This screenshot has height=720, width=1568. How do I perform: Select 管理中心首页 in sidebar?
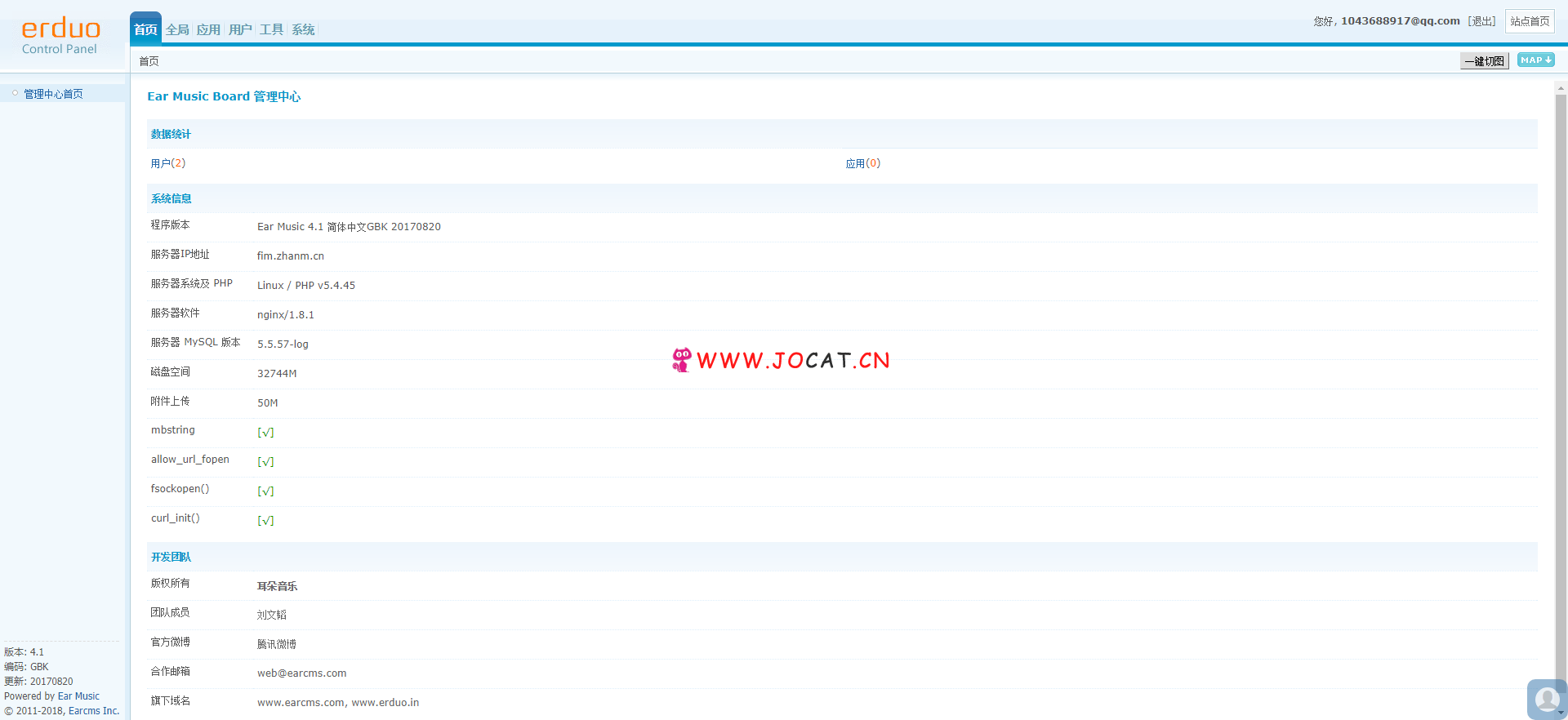(53, 94)
